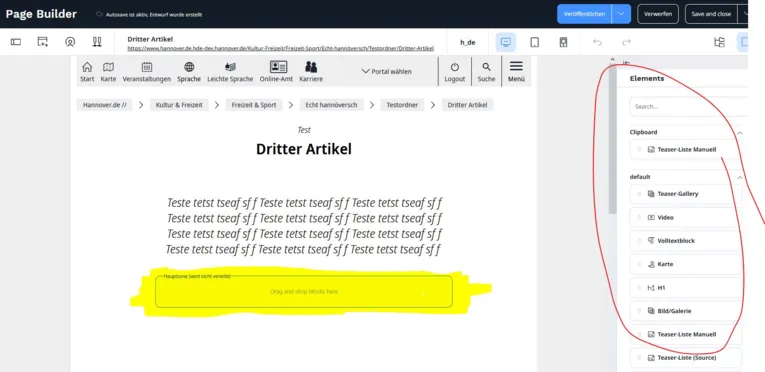
Task: Open the user profile circle icon
Action: coord(70,42)
